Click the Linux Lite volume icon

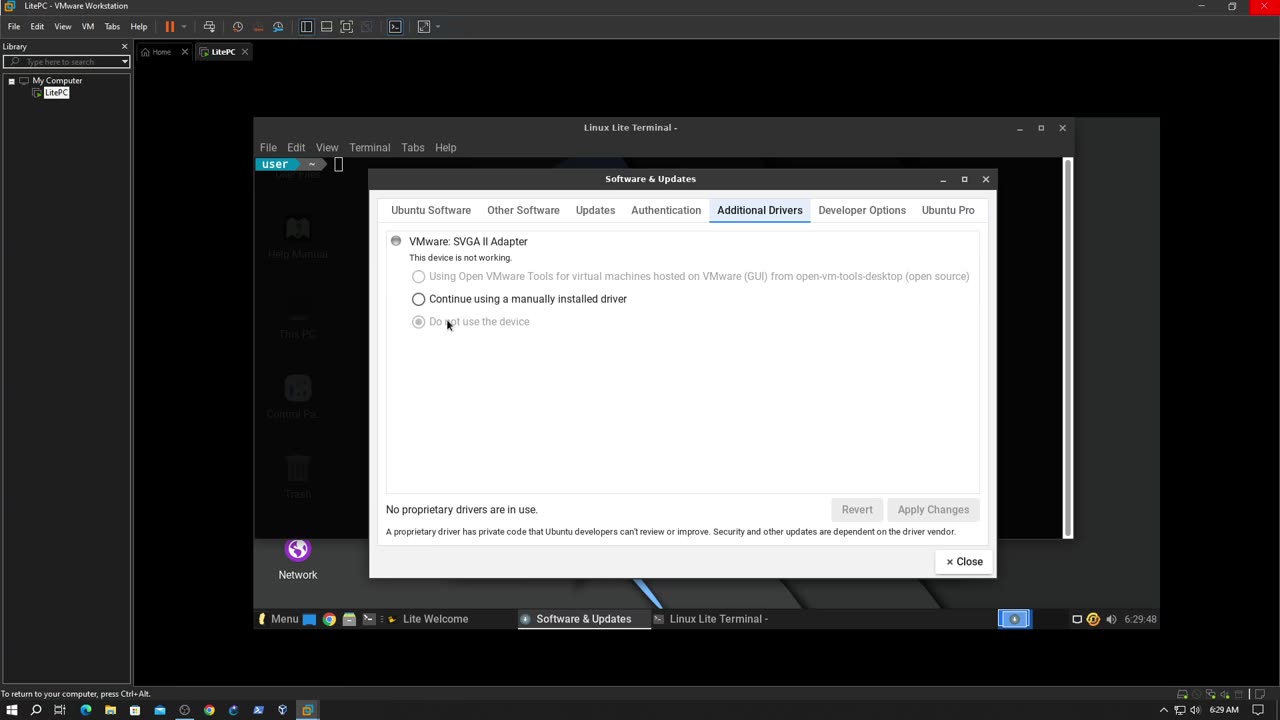(x=1111, y=619)
